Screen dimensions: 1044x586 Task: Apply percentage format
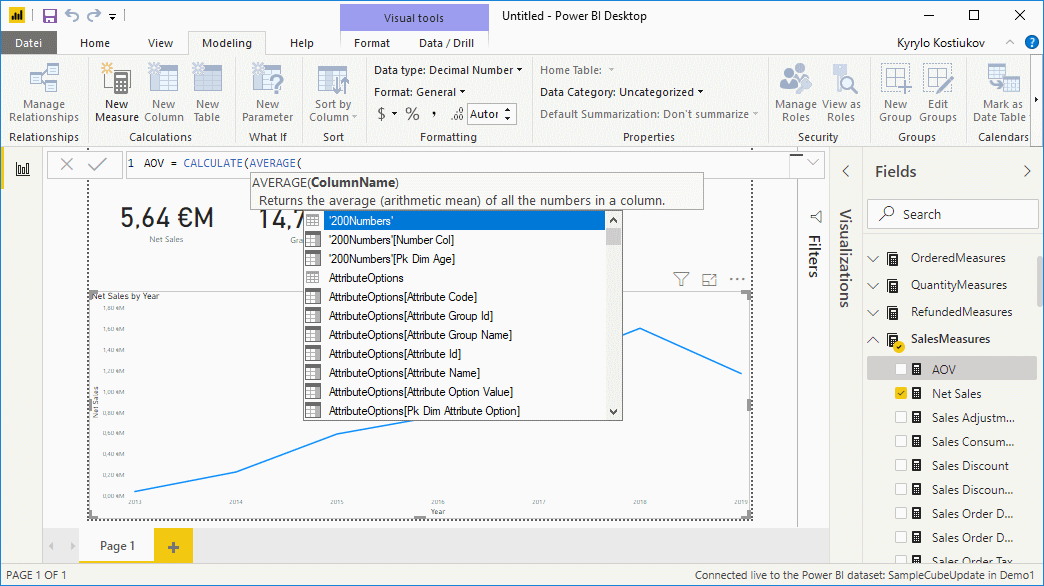[x=413, y=114]
